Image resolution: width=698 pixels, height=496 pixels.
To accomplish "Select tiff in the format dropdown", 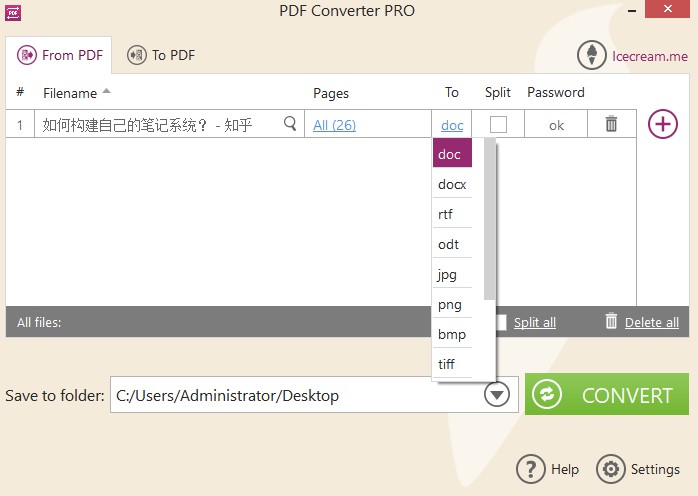I will (x=452, y=364).
